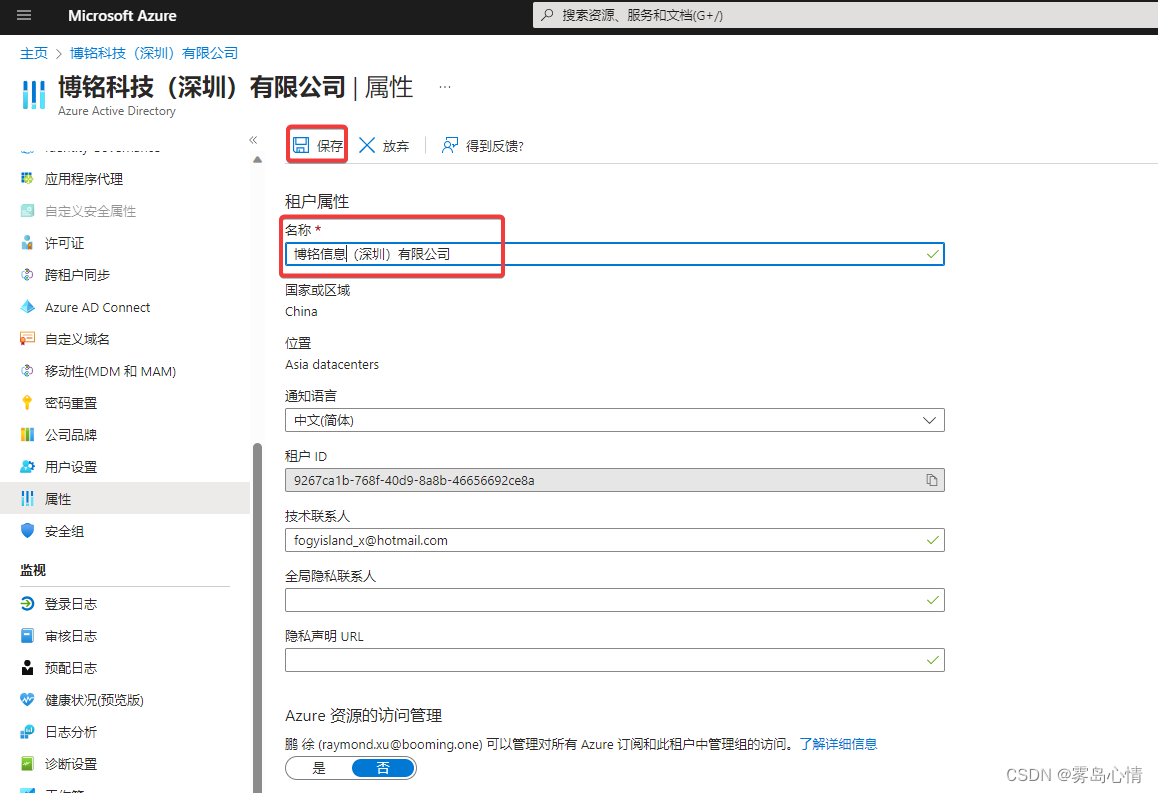The height and width of the screenshot is (793, 1158).
Task: Click the health status (健康状况) heart icon
Action: [x=27, y=699]
